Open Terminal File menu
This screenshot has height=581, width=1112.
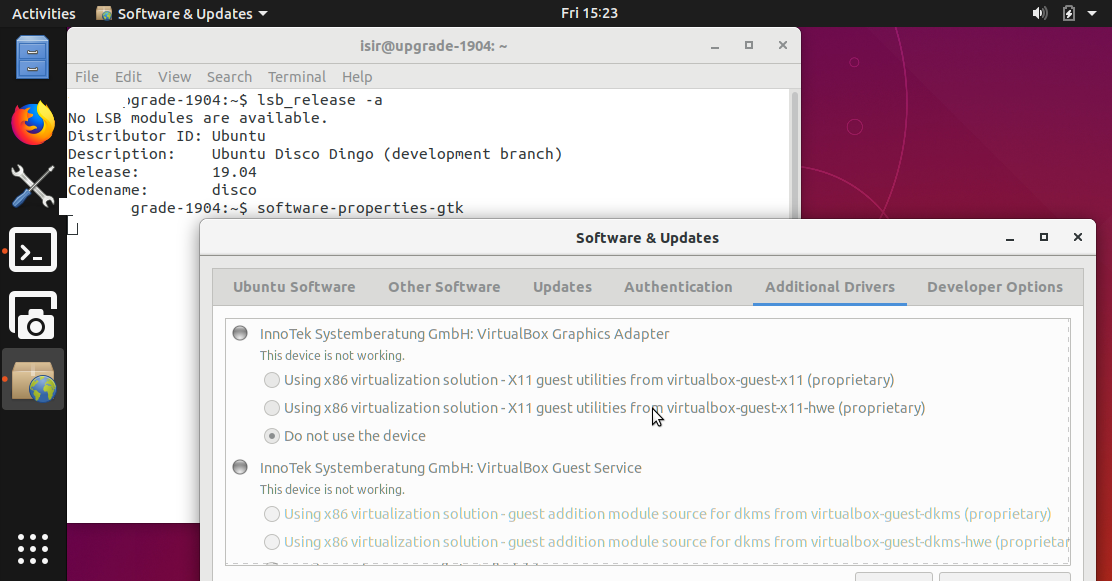87,77
